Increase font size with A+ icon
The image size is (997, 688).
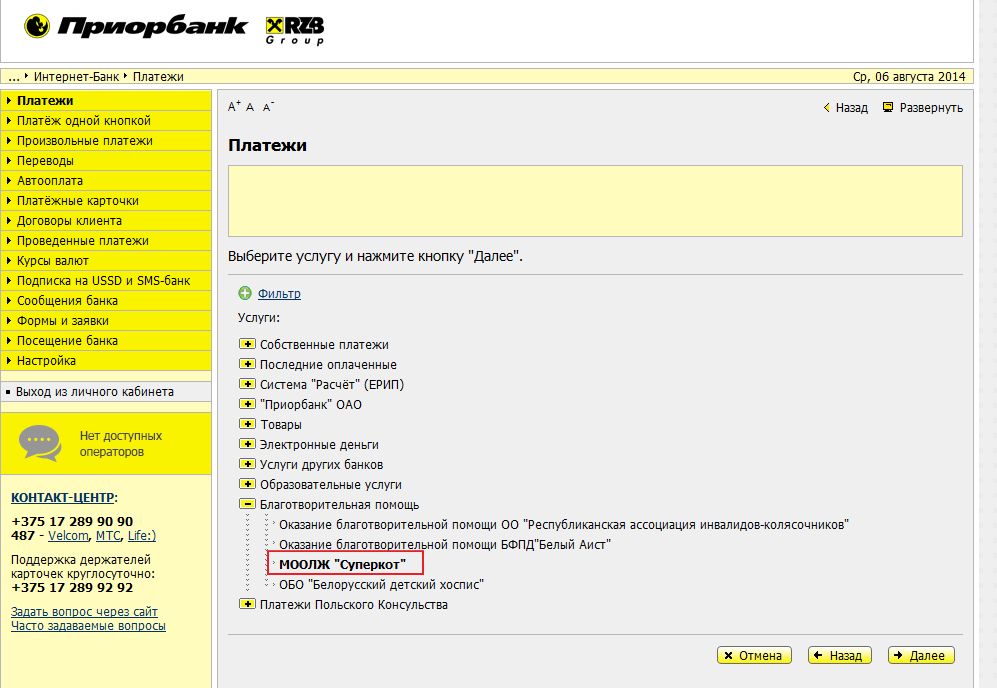(234, 106)
